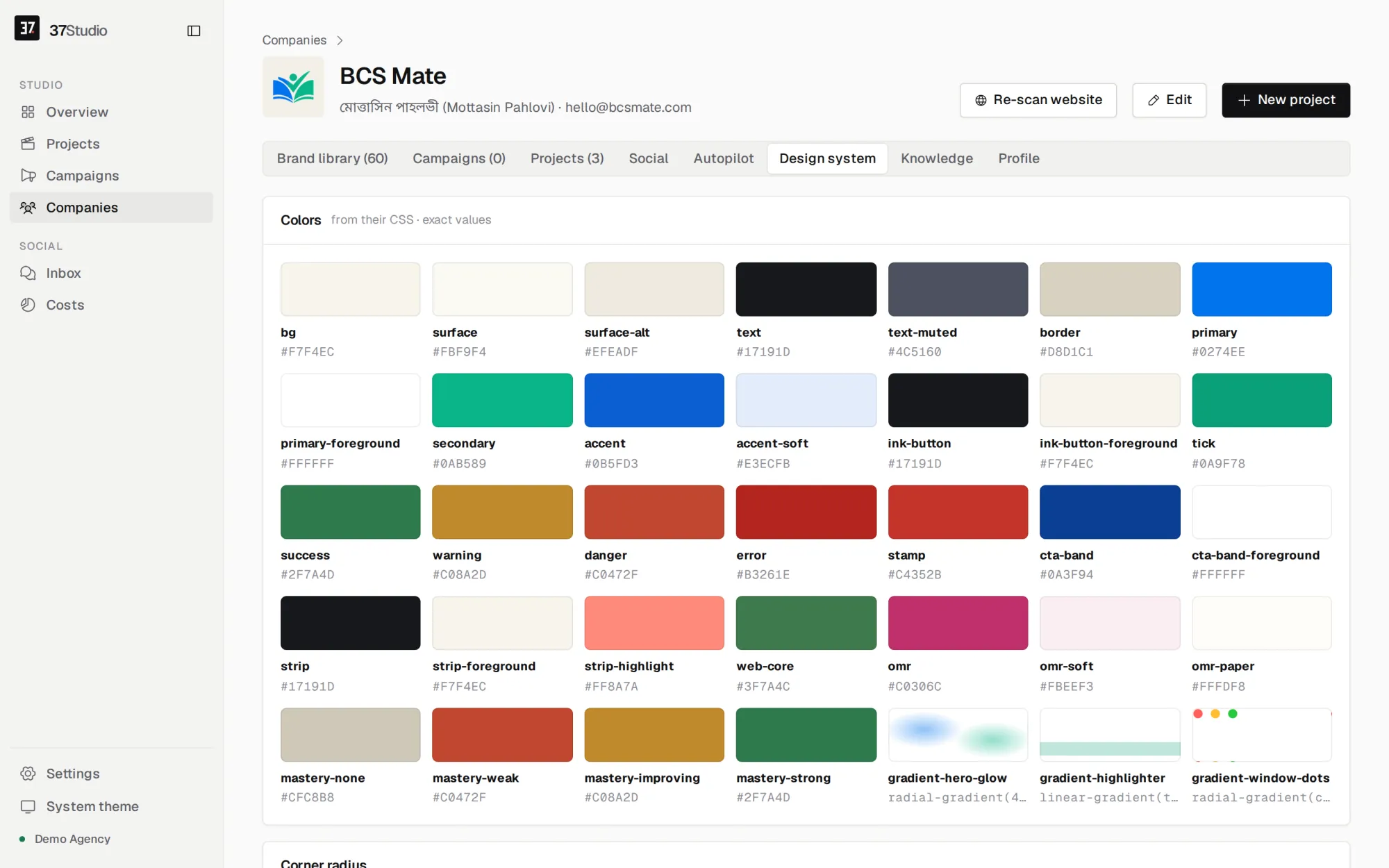
Task: Click the 37Studio logo icon
Action: 27,28
